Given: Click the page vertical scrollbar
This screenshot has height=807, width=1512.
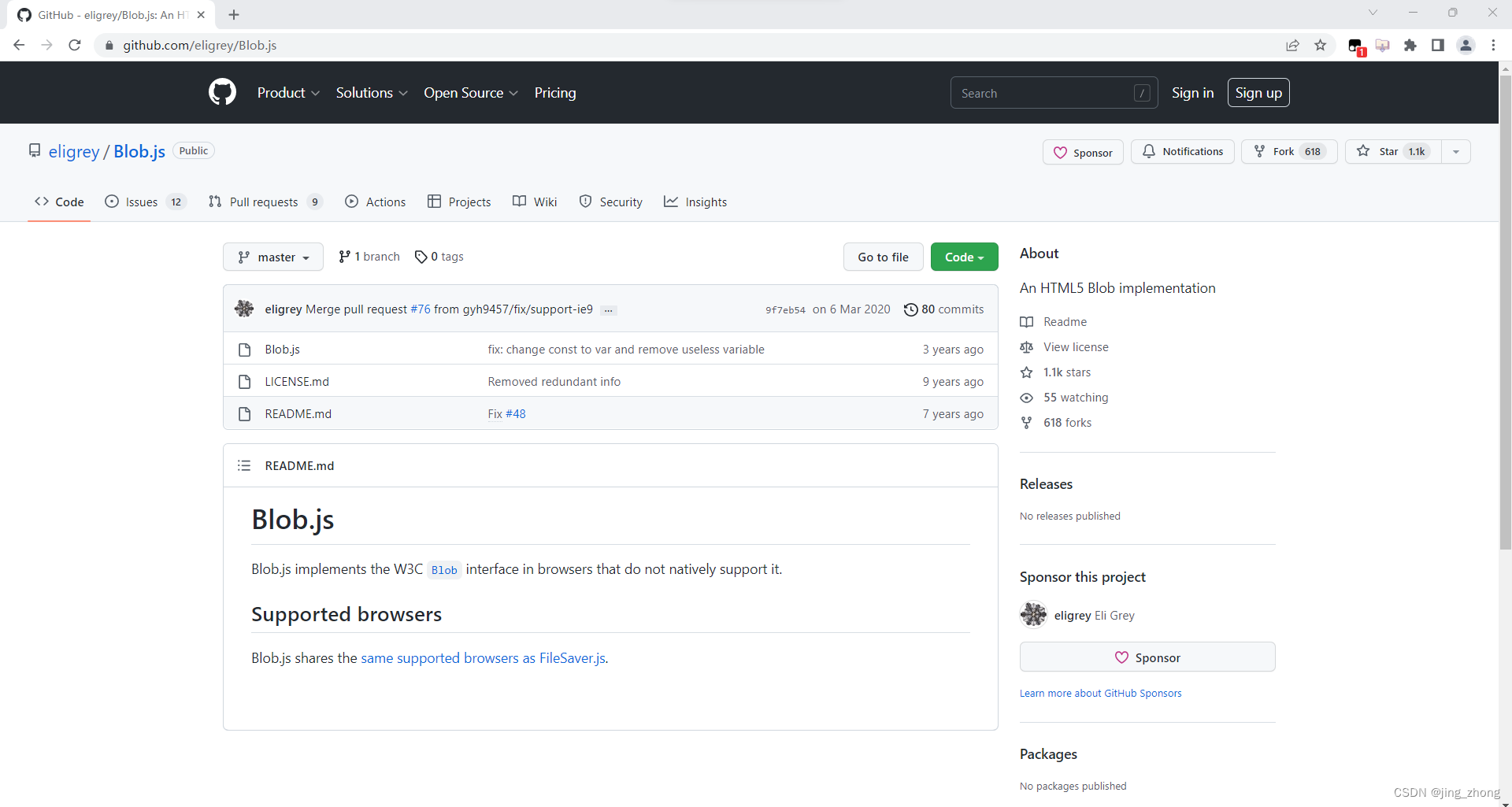Looking at the screenshot, I should pos(1505,312).
